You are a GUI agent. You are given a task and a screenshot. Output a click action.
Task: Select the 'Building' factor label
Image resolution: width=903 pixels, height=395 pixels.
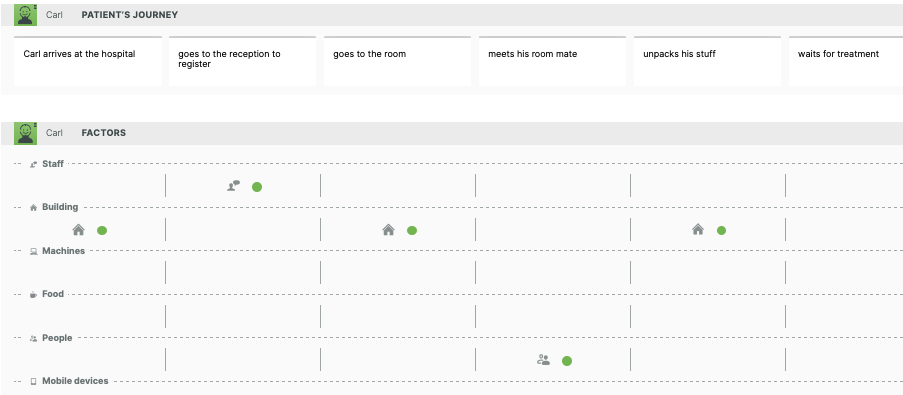pyautogui.click(x=60, y=207)
